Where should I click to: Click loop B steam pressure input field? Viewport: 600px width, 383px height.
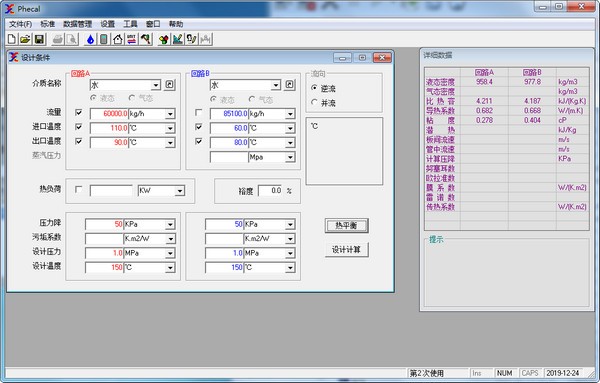click(229, 157)
